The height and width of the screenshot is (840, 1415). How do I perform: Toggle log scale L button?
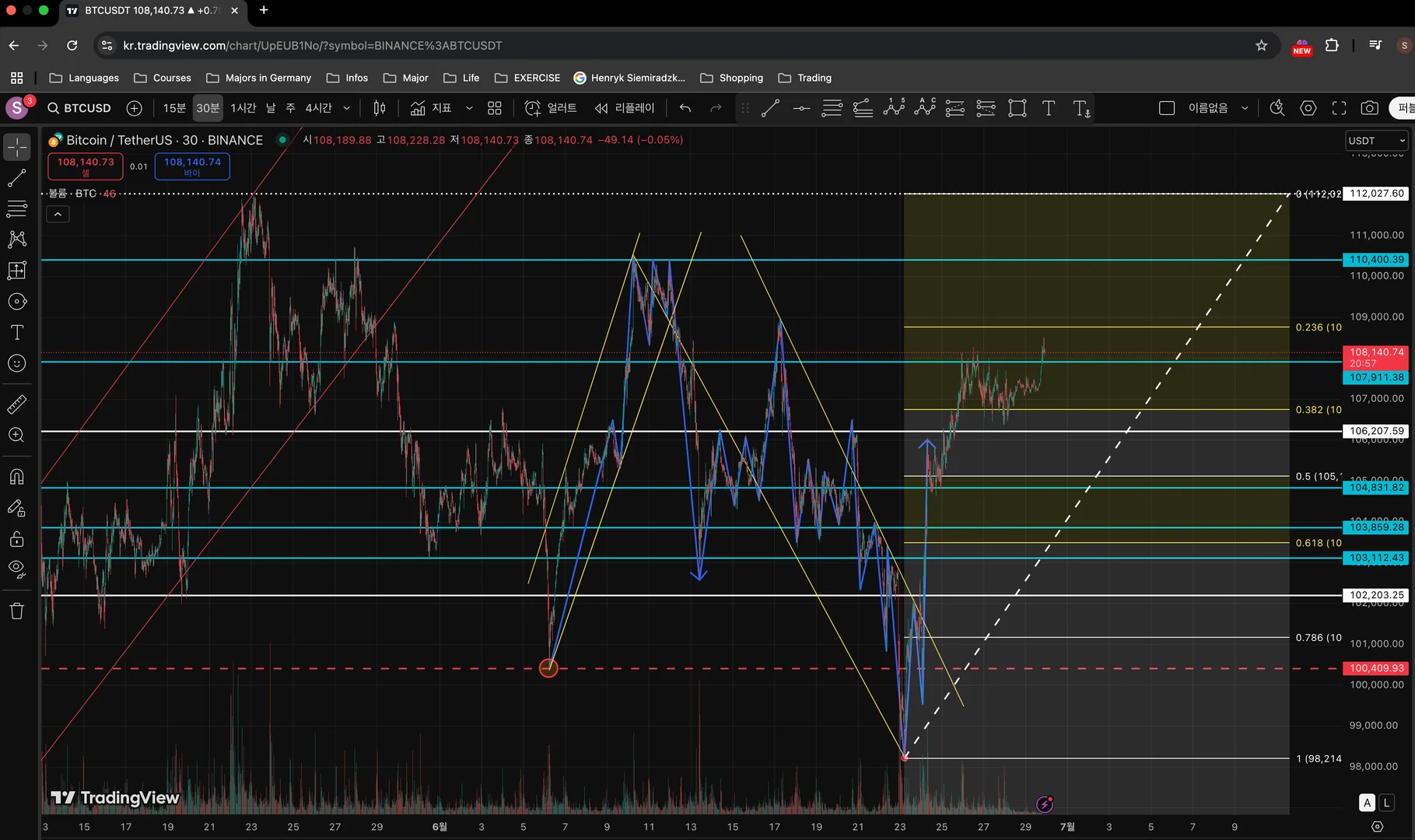[1386, 803]
